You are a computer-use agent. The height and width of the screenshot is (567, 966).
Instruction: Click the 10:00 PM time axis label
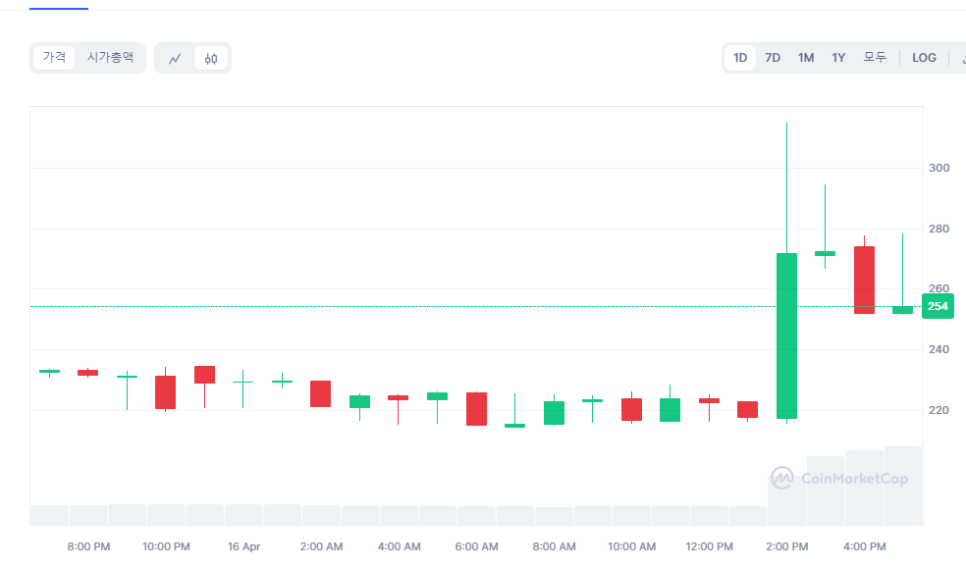166,547
